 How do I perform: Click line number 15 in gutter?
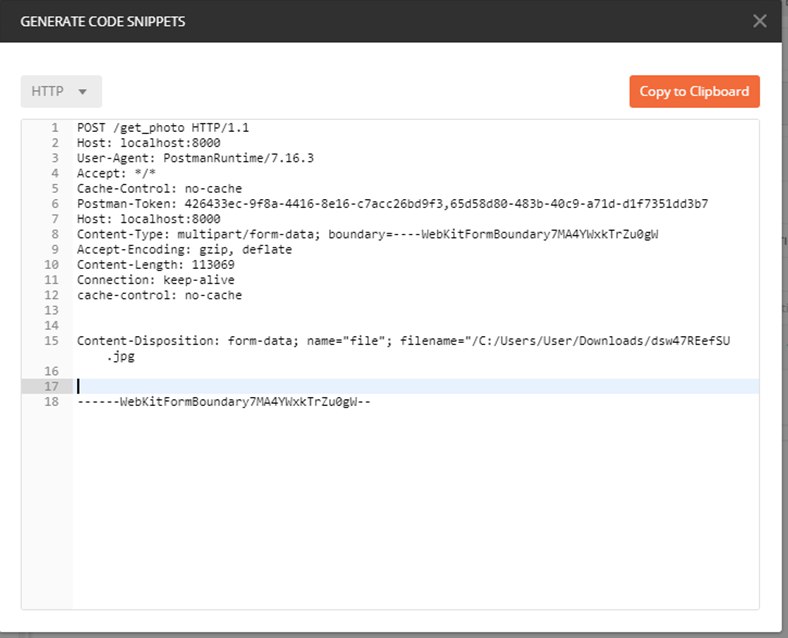pyautogui.click(x=51, y=341)
